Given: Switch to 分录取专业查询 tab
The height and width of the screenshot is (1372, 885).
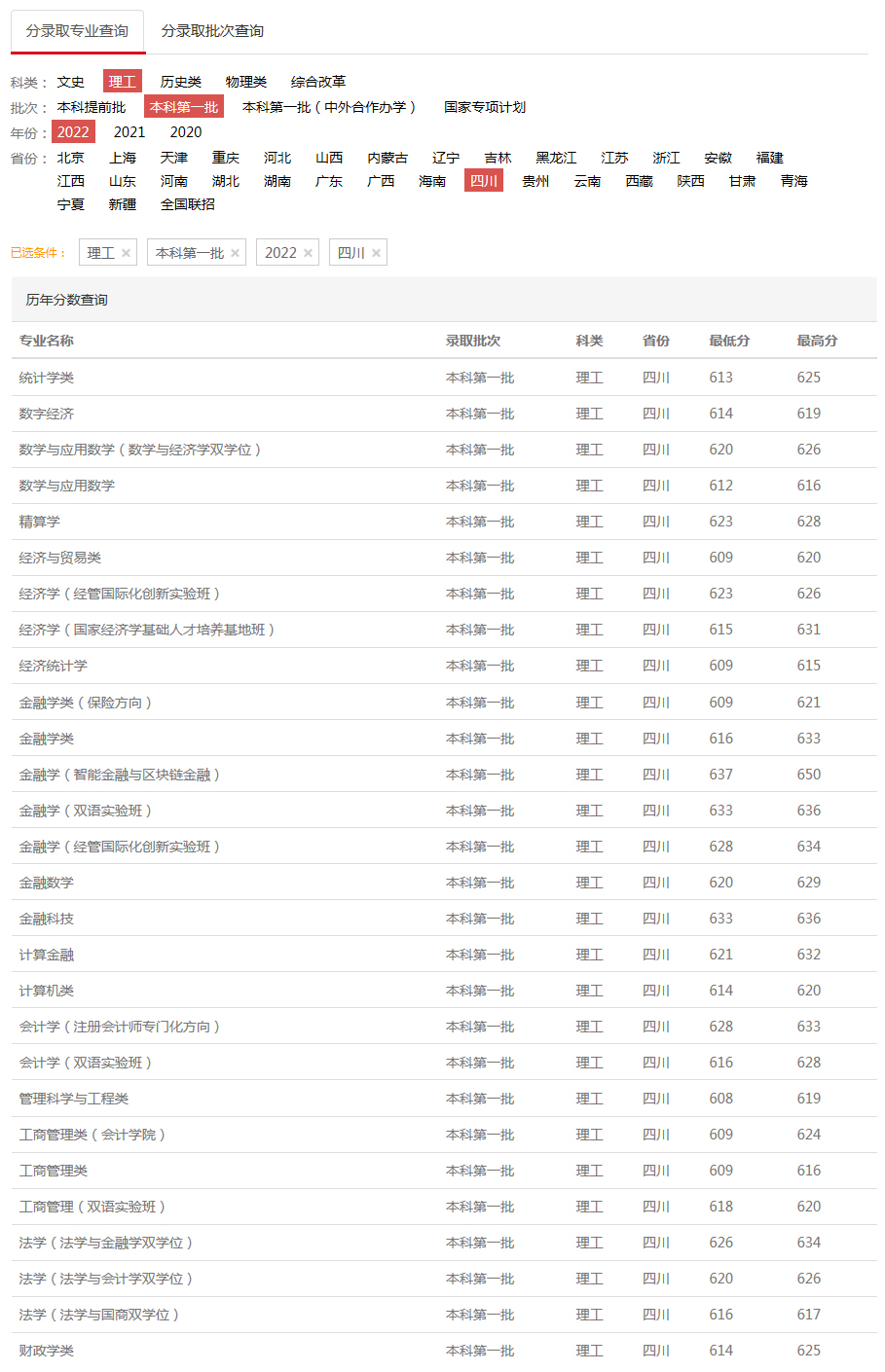Looking at the screenshot, I should coord(77,31).
